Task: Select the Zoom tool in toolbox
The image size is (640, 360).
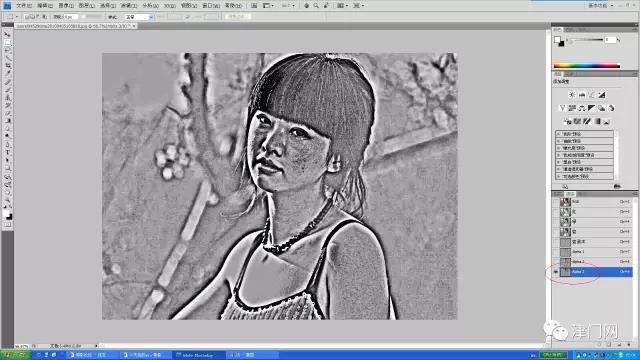Action: pyautogui.click(x=7, y=200)
